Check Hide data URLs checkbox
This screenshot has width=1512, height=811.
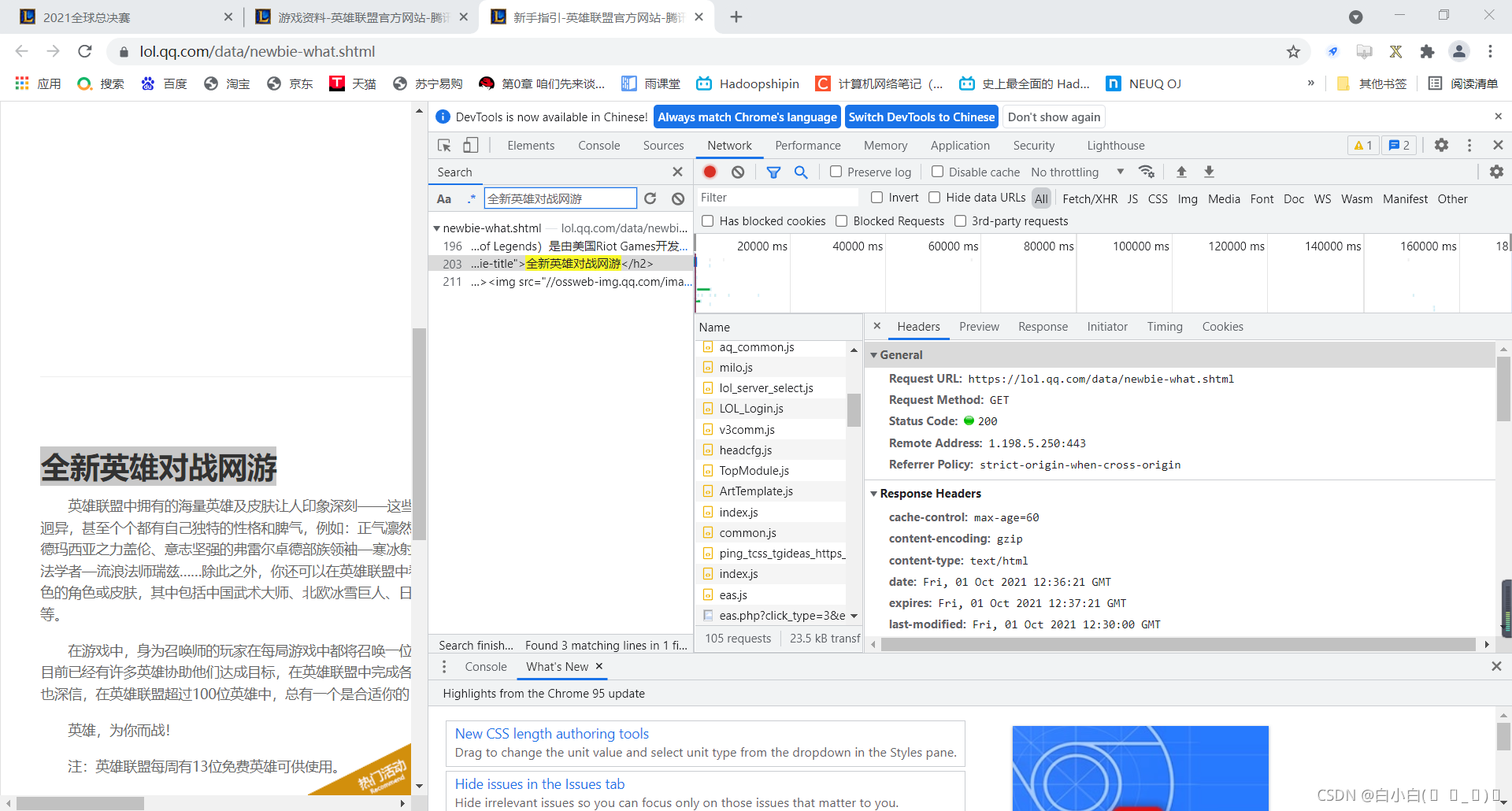click(935, 198)
